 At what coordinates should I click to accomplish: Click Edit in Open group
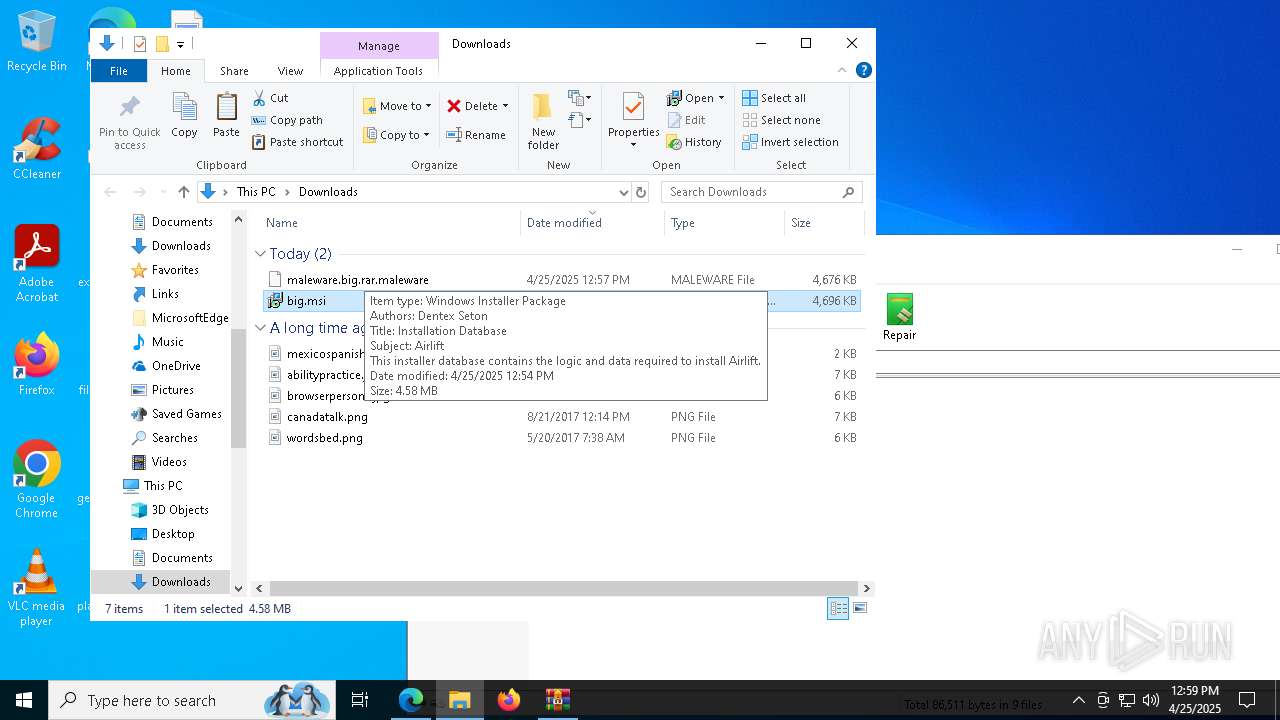tap(686, 120)
